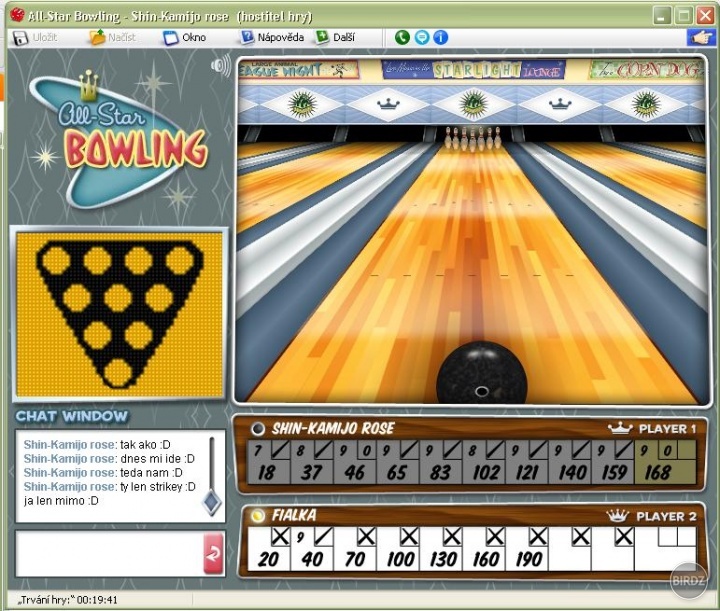The image size is (720, 611).
Task: Click the SHIN-KAMIJO ROSE player name
Action: (333, 429)
